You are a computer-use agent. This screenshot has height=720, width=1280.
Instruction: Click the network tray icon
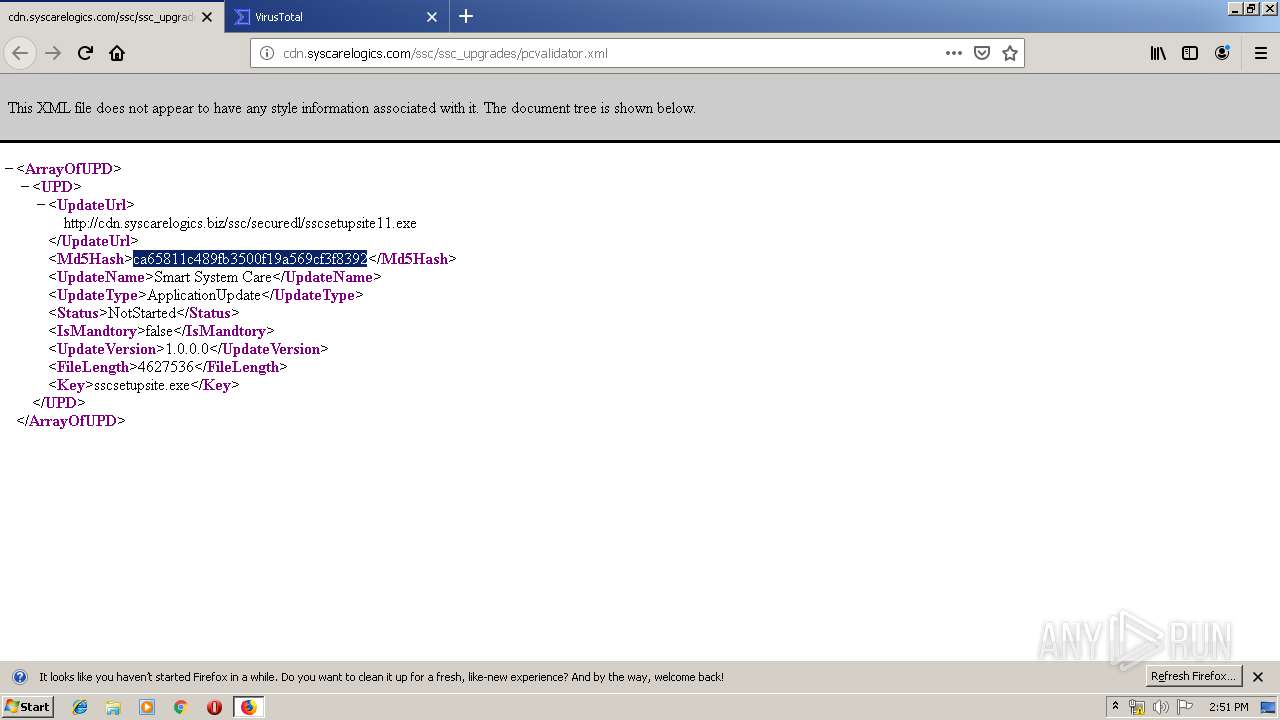click(1137, 707)
